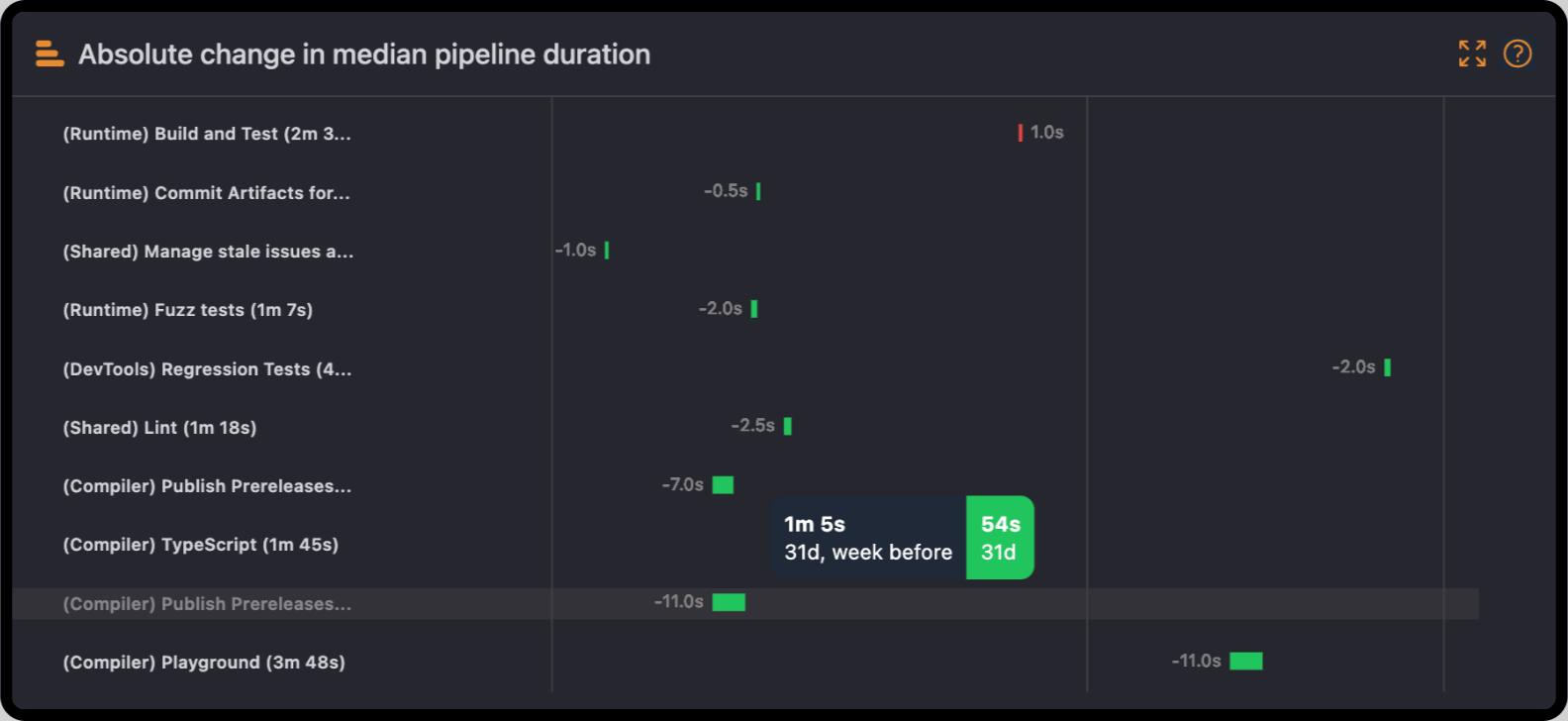Select the -2.0s Fuzz tests green bar
Image resolution: width=1568 pixels, height=721 pixels.
coord(754,309)
